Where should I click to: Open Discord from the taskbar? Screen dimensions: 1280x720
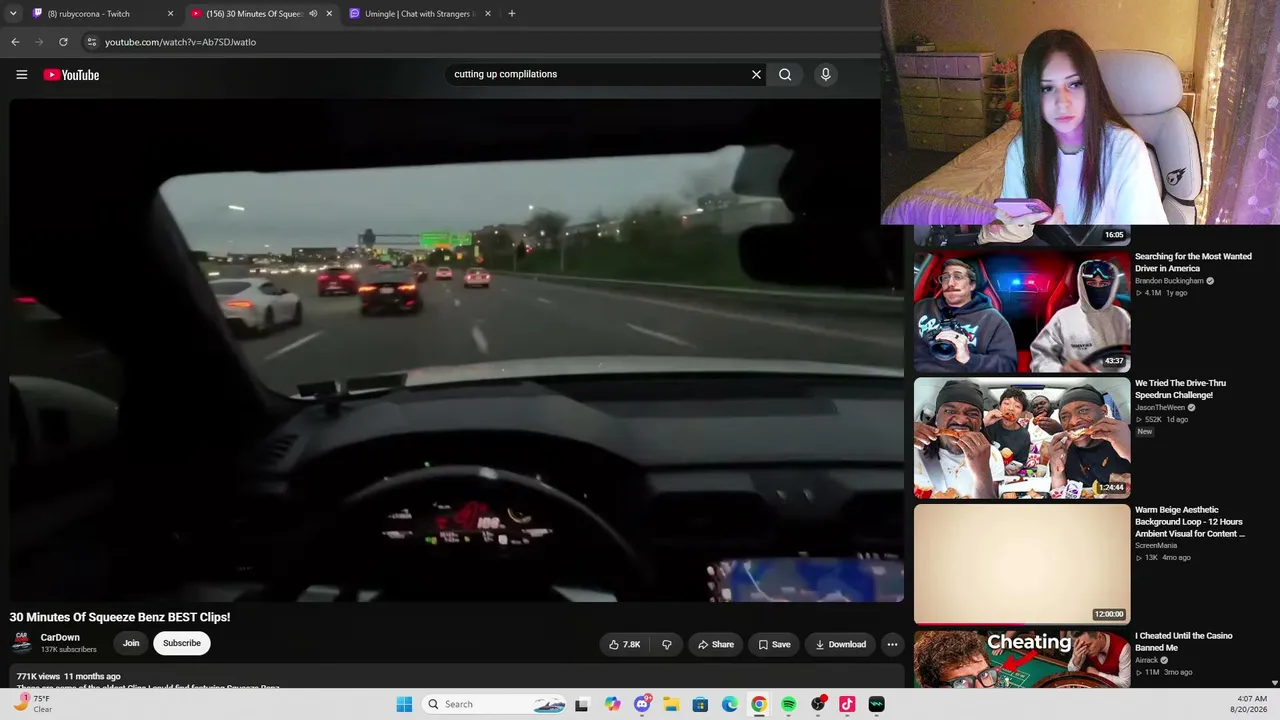642,704
